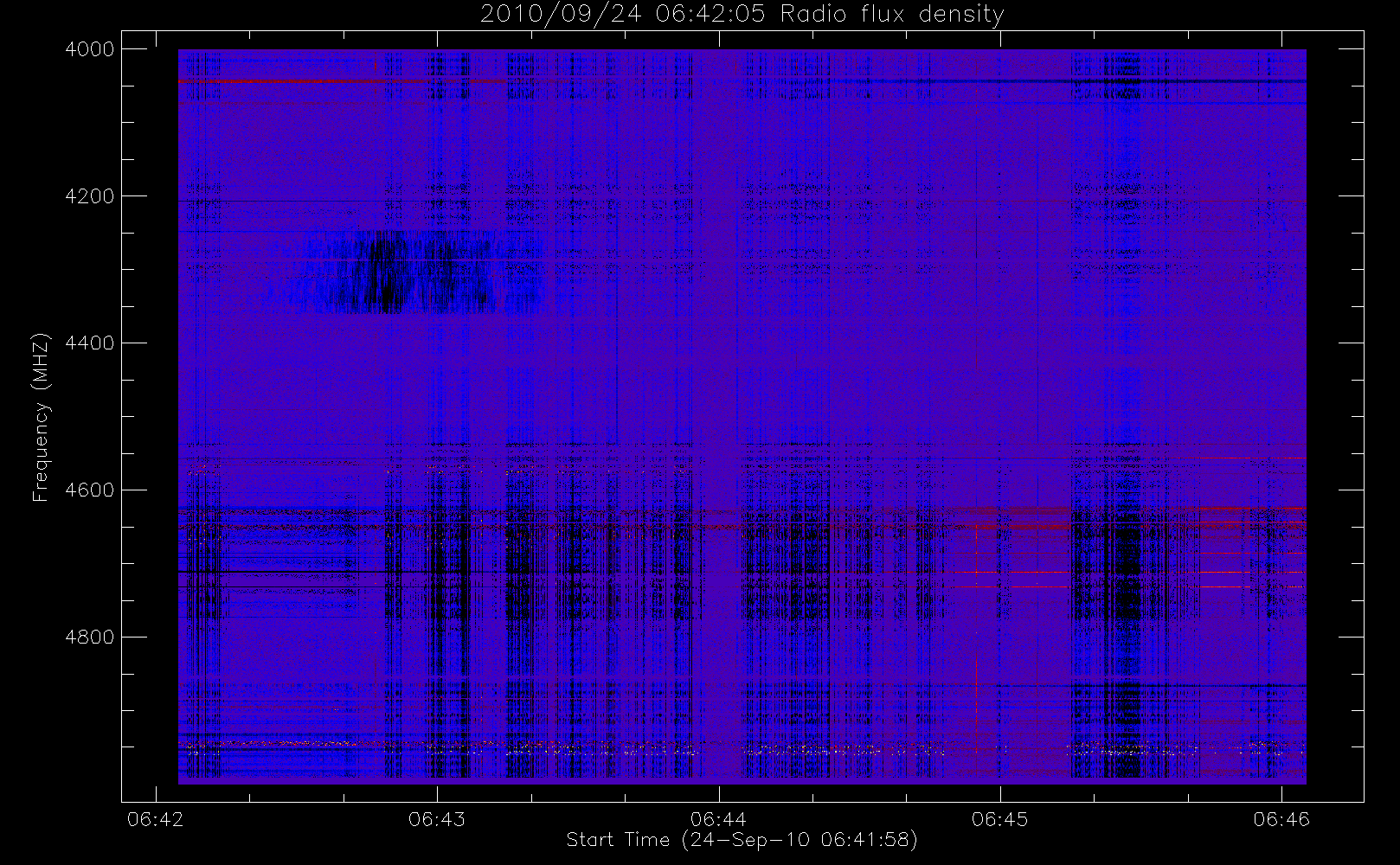Click the '06:44' time axis label
1400x865 pixels.
[x=719, y=819]
